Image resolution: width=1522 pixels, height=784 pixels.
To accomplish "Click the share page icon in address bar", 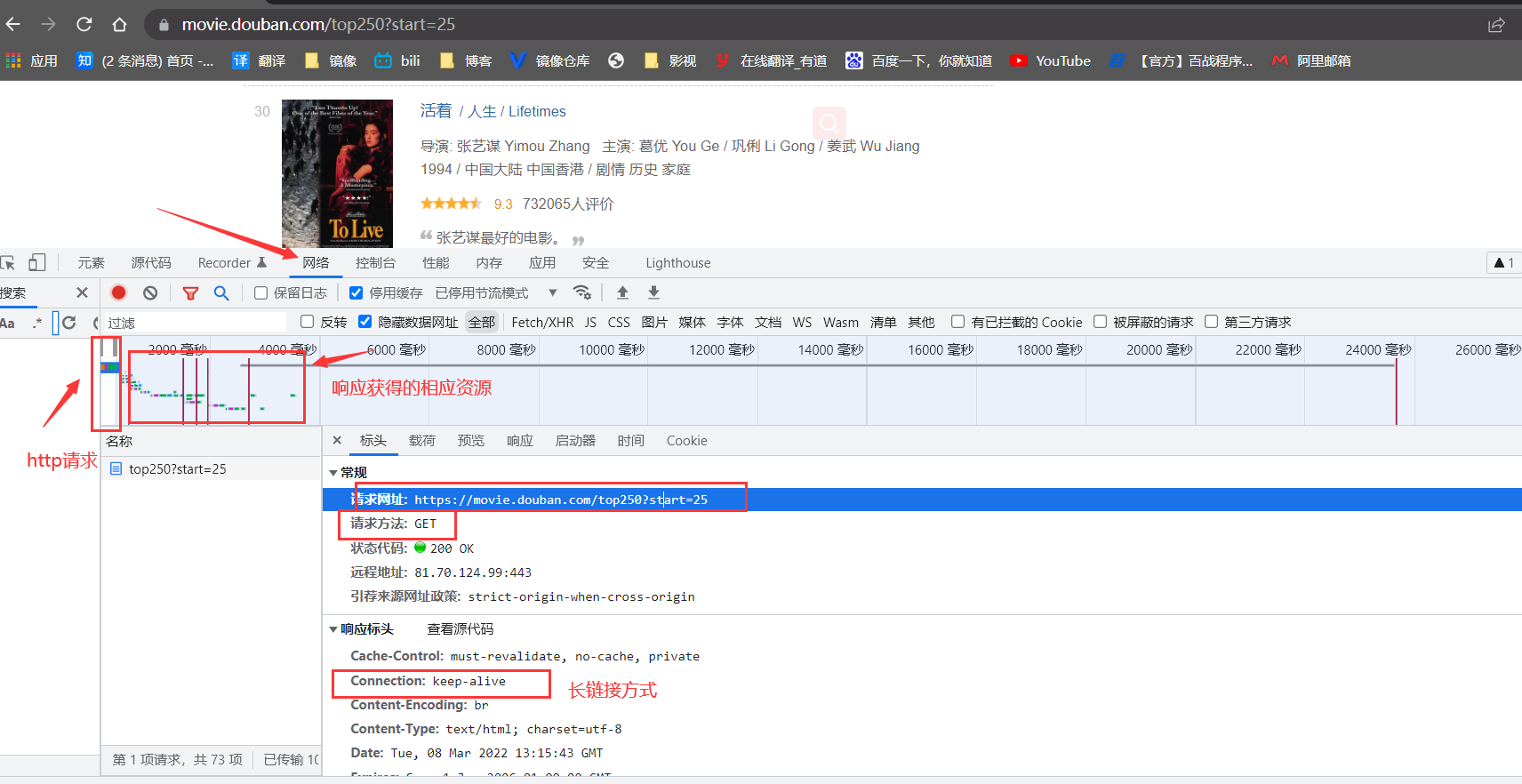I will 1496,25.
